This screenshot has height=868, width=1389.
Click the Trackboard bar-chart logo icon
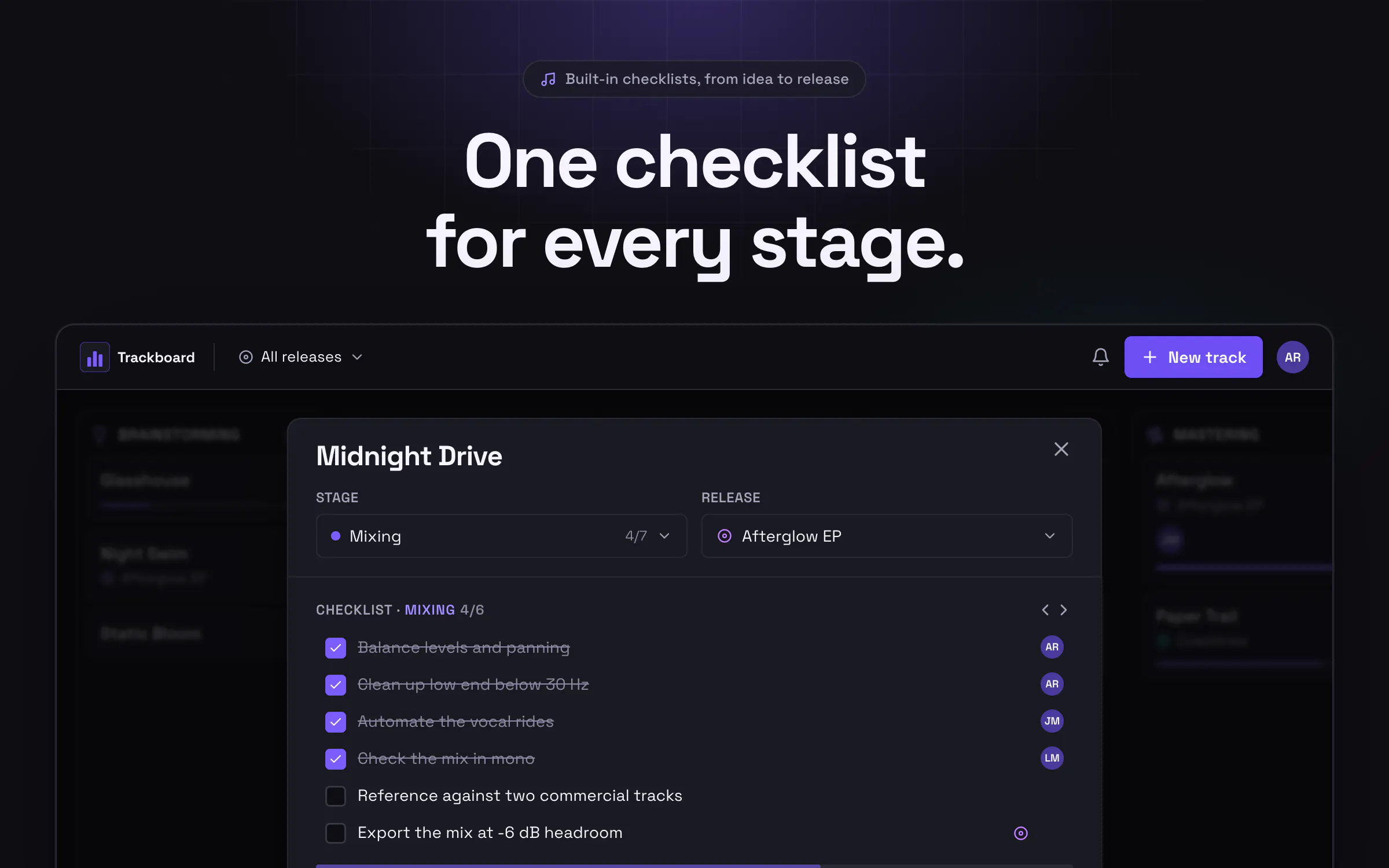(x=95, y=357)
